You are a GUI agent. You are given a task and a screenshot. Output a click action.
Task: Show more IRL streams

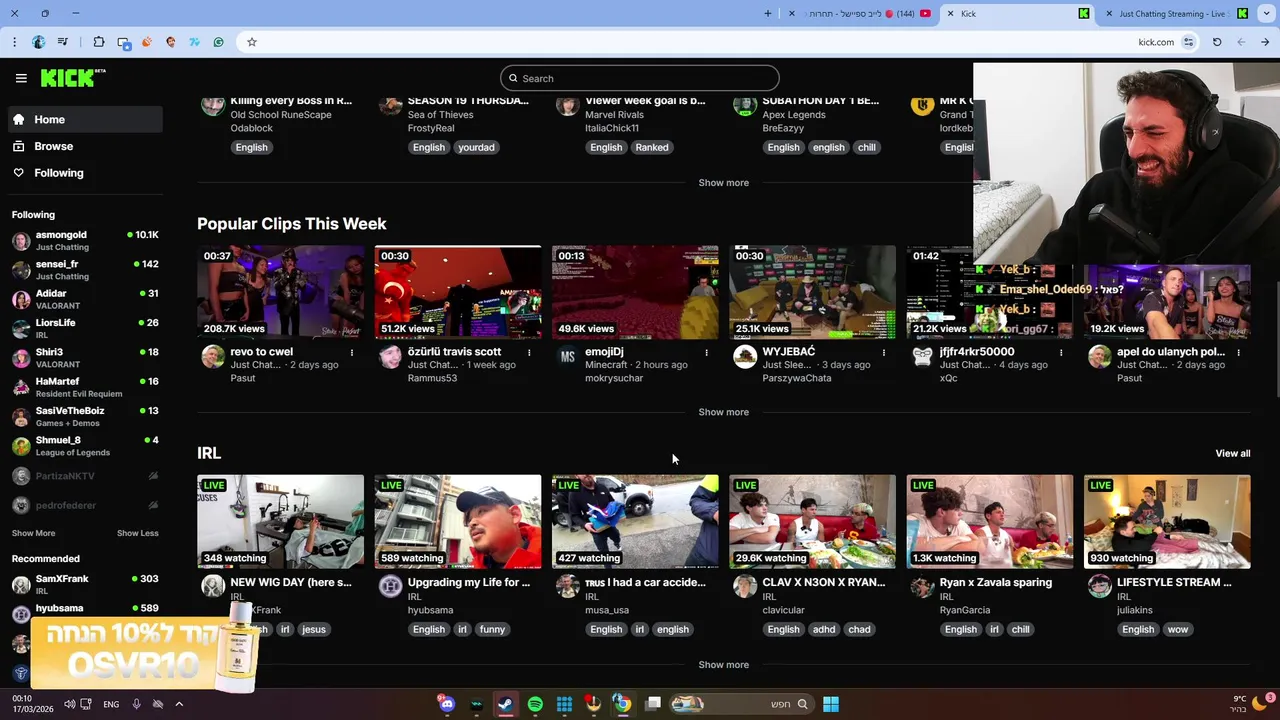click(723, 665)
